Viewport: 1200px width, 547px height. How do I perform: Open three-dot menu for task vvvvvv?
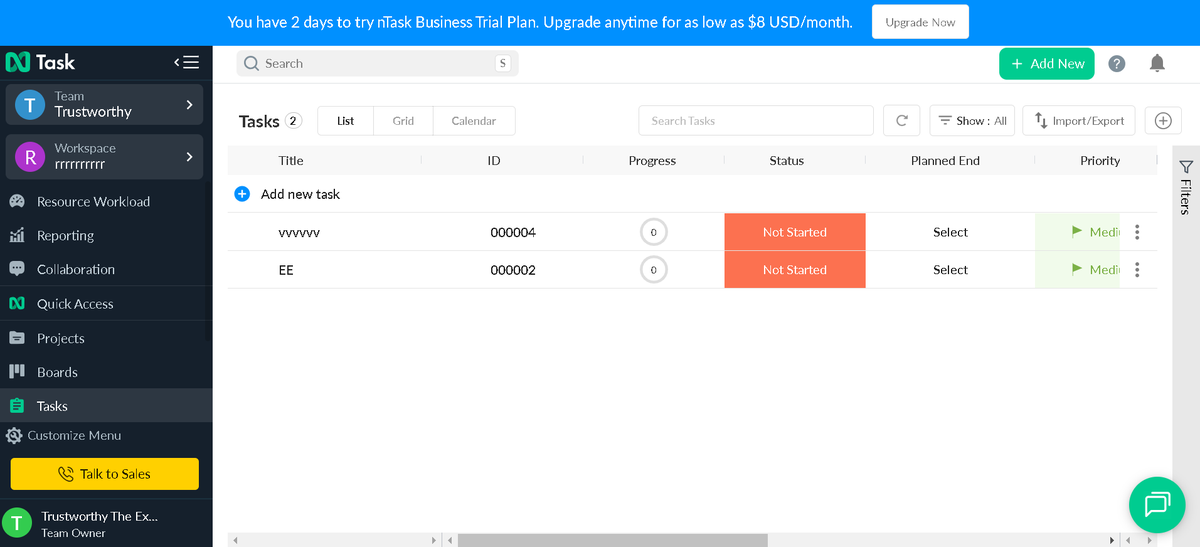1137,232
